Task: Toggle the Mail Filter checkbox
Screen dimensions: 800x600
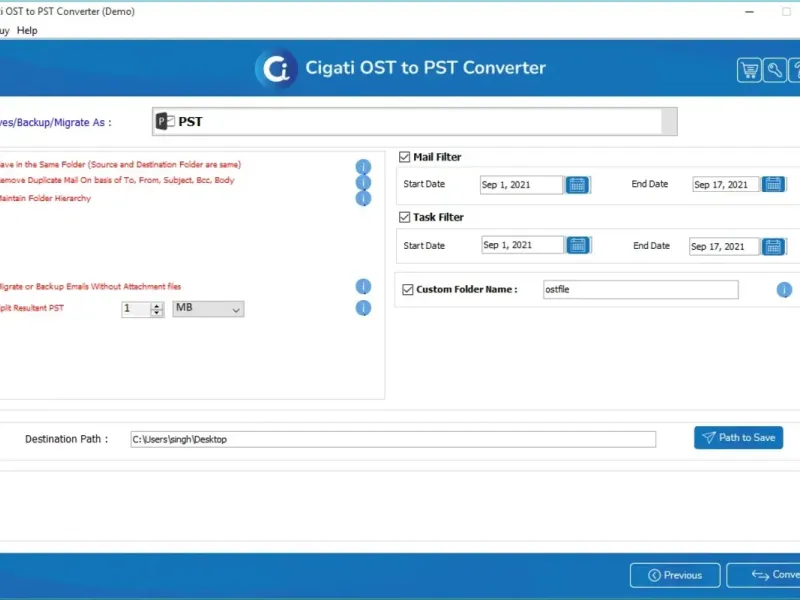Action: point(405,157)
